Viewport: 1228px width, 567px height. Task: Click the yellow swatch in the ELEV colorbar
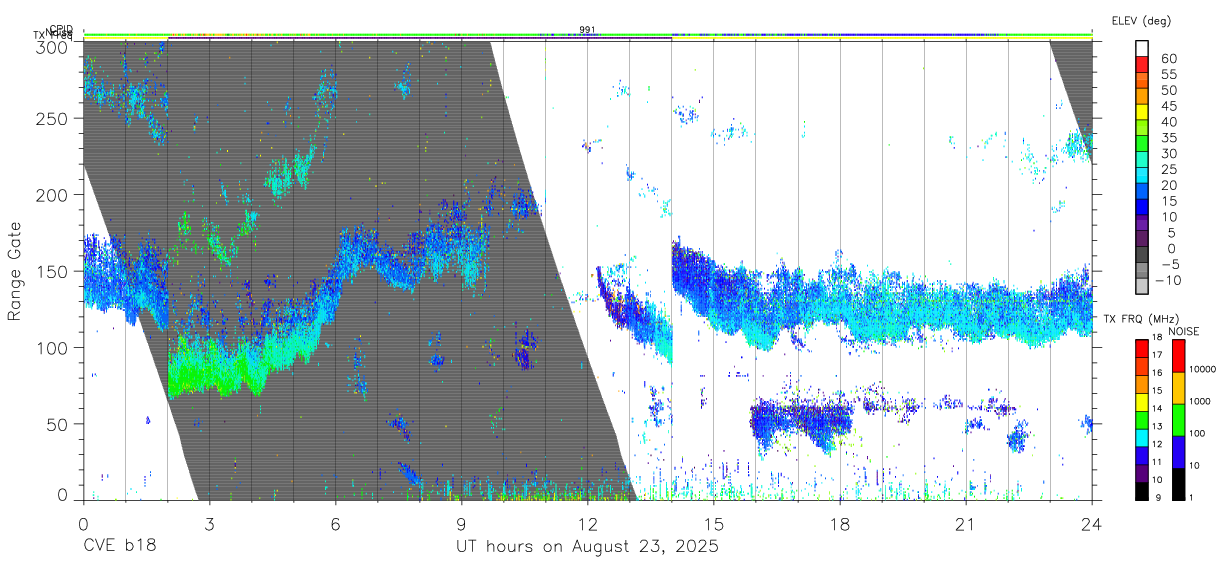tap(1143, 112)
